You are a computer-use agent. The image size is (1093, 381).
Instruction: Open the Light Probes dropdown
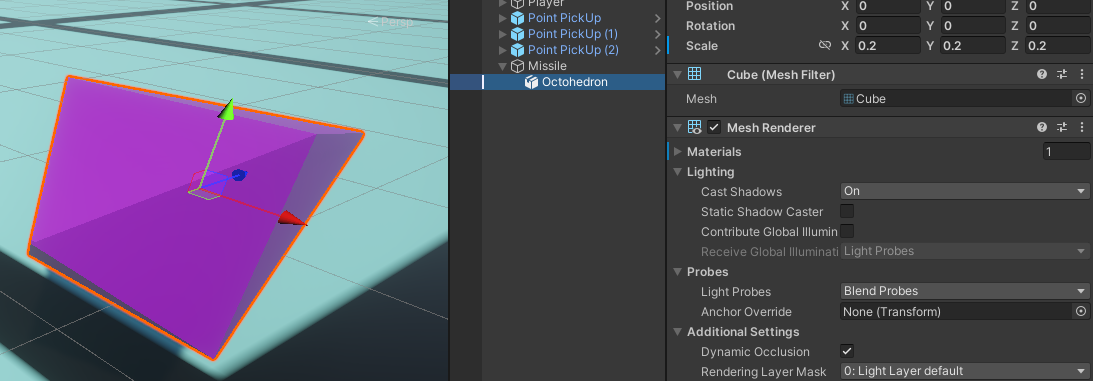(x=965, y=291)
